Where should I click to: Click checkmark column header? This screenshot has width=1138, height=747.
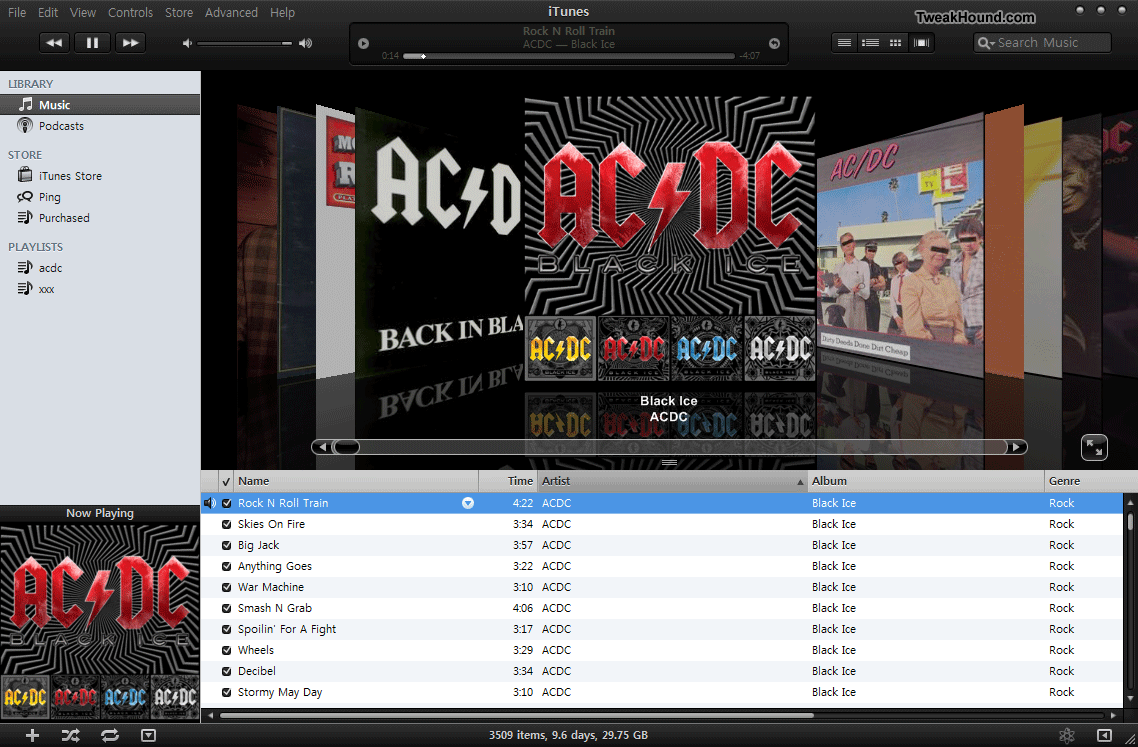pos(226,481)
